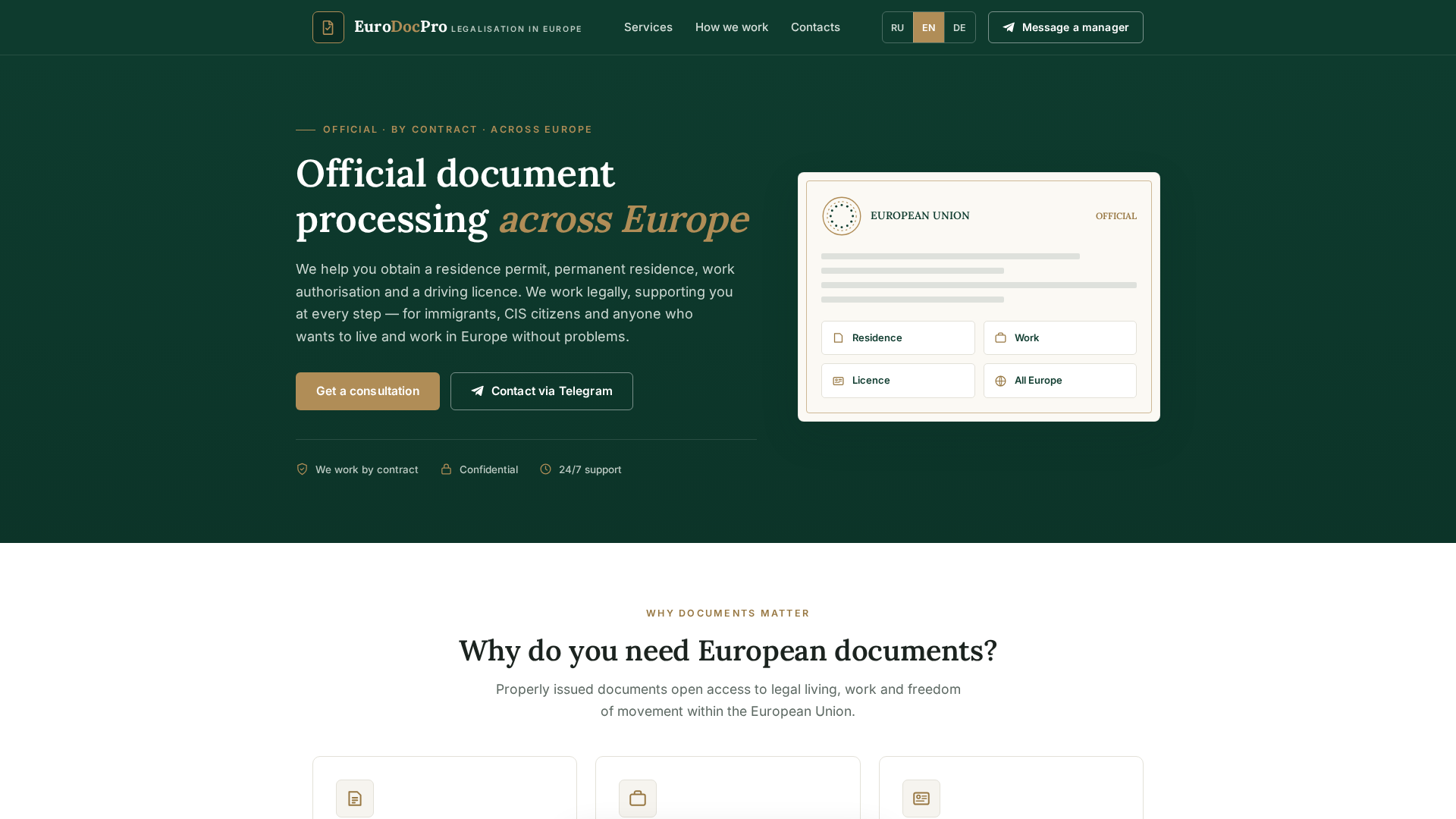
Task: Click the ID card icon on the third feature card
Action: [921, 799]
